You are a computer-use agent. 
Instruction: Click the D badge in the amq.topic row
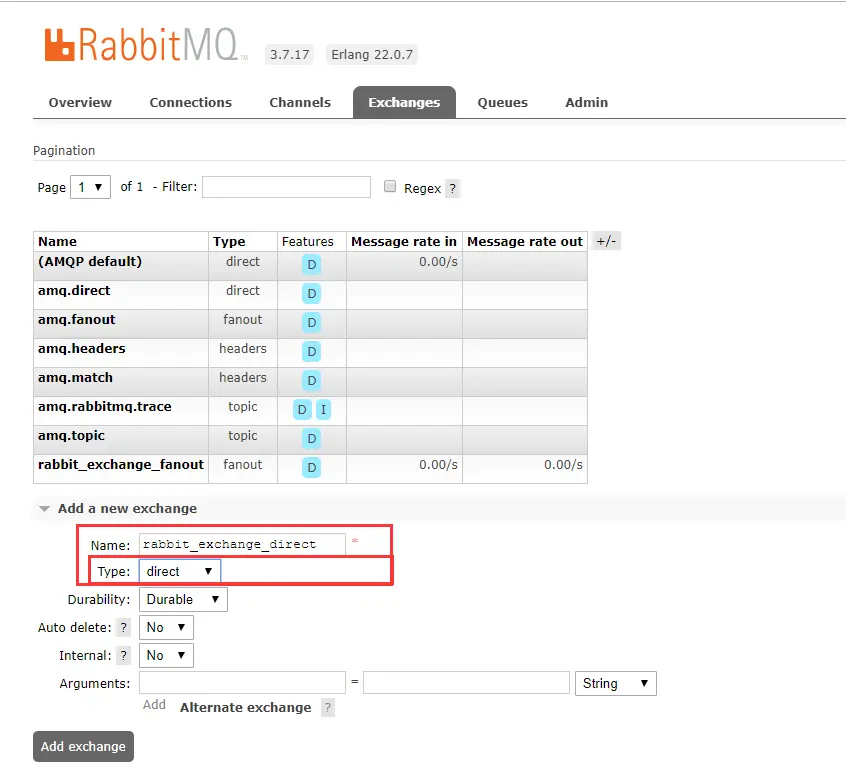click(x=311, y=439)
